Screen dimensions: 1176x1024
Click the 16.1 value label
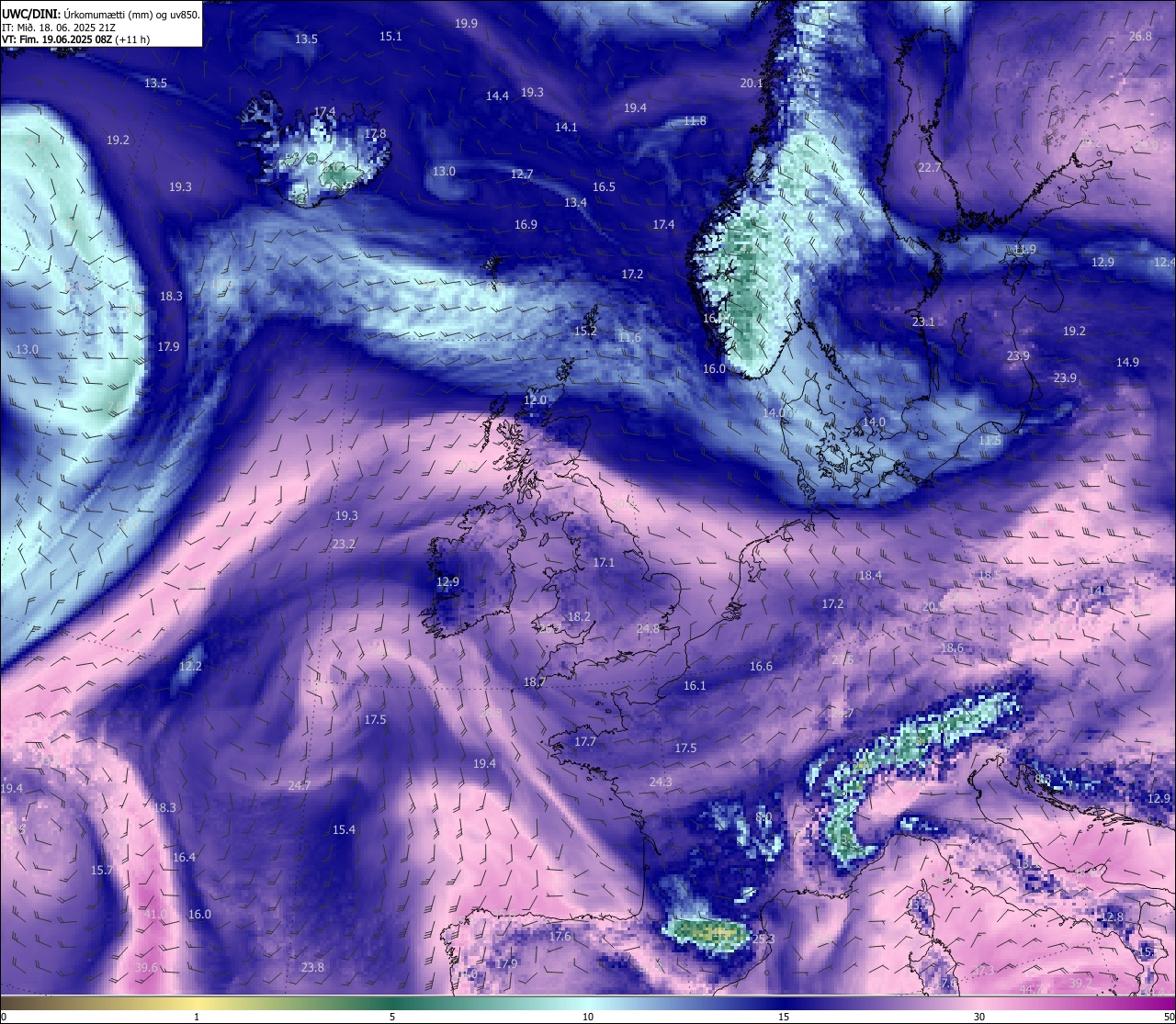point(695,685)
